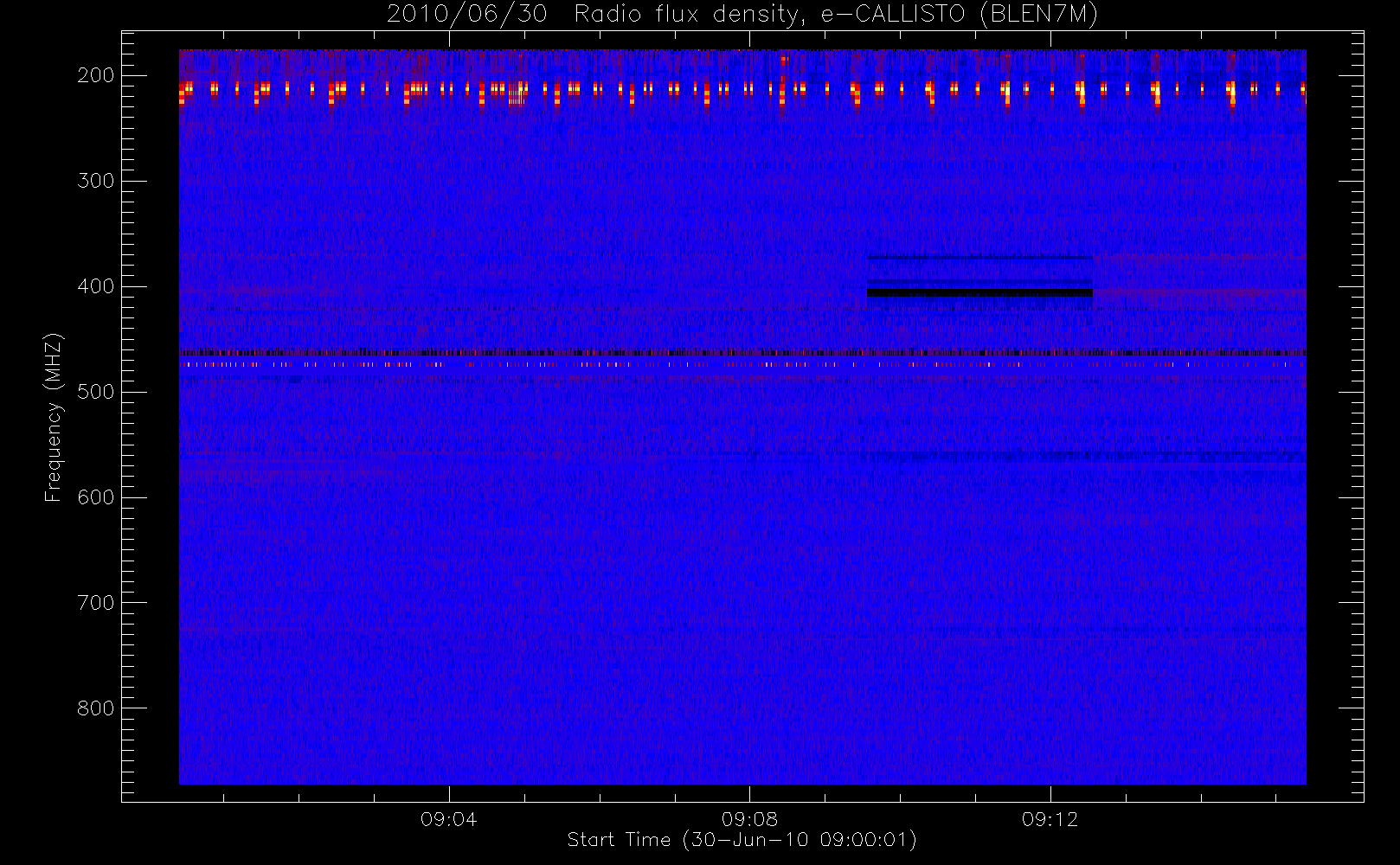Click the 'Frequency (MHz)' axis label
The image size is (1400, 865).
click(x=54, y=417)
